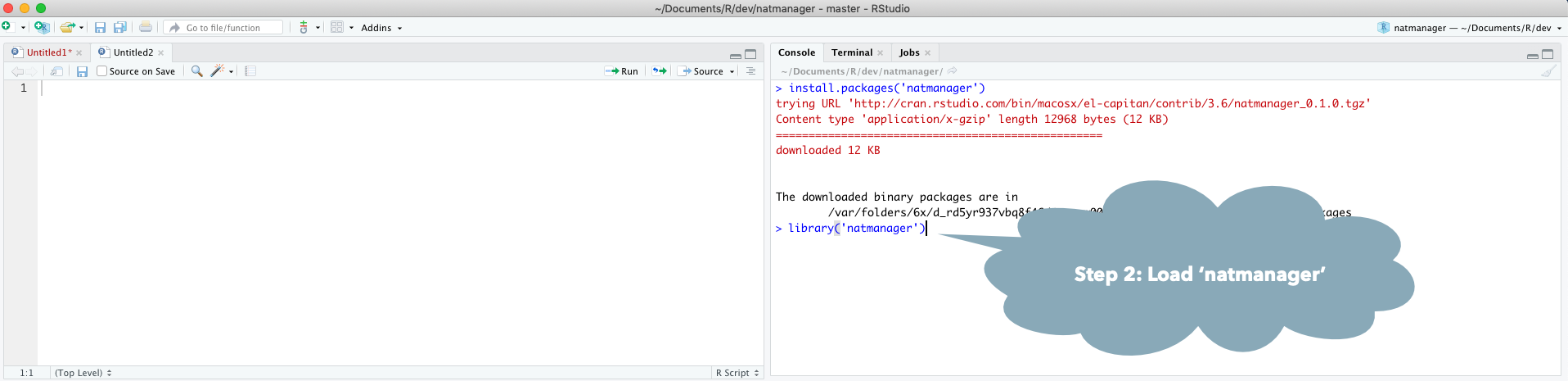Screen dimensions: 1568x381
Task: Click the save all documents icon
Action: (x=119, y=27)
